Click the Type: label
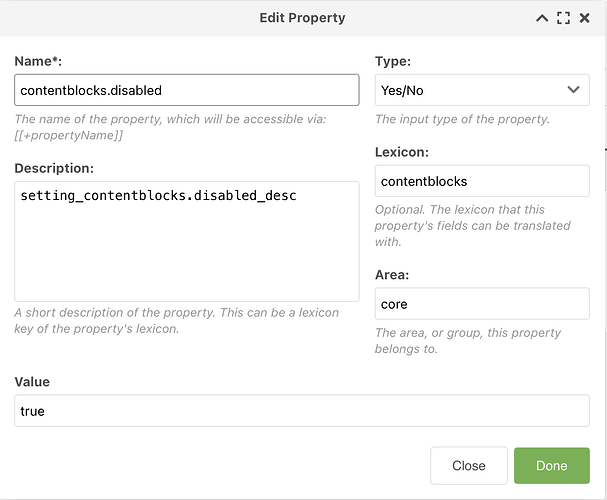Image resolution: width=607 pixels, height=500 pixels. tap(392, 61)
